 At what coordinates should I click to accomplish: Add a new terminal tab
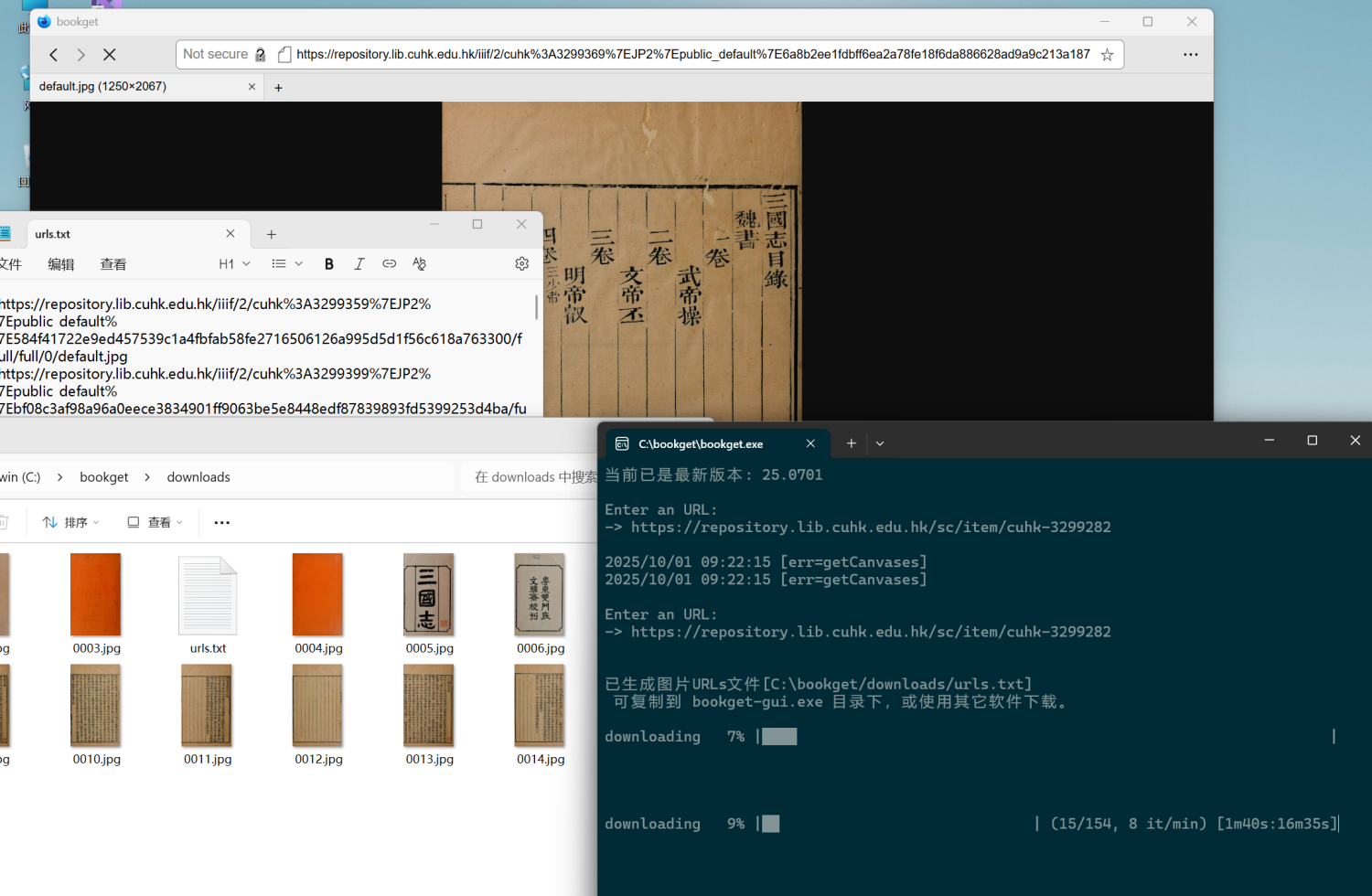tap(851, 443)
